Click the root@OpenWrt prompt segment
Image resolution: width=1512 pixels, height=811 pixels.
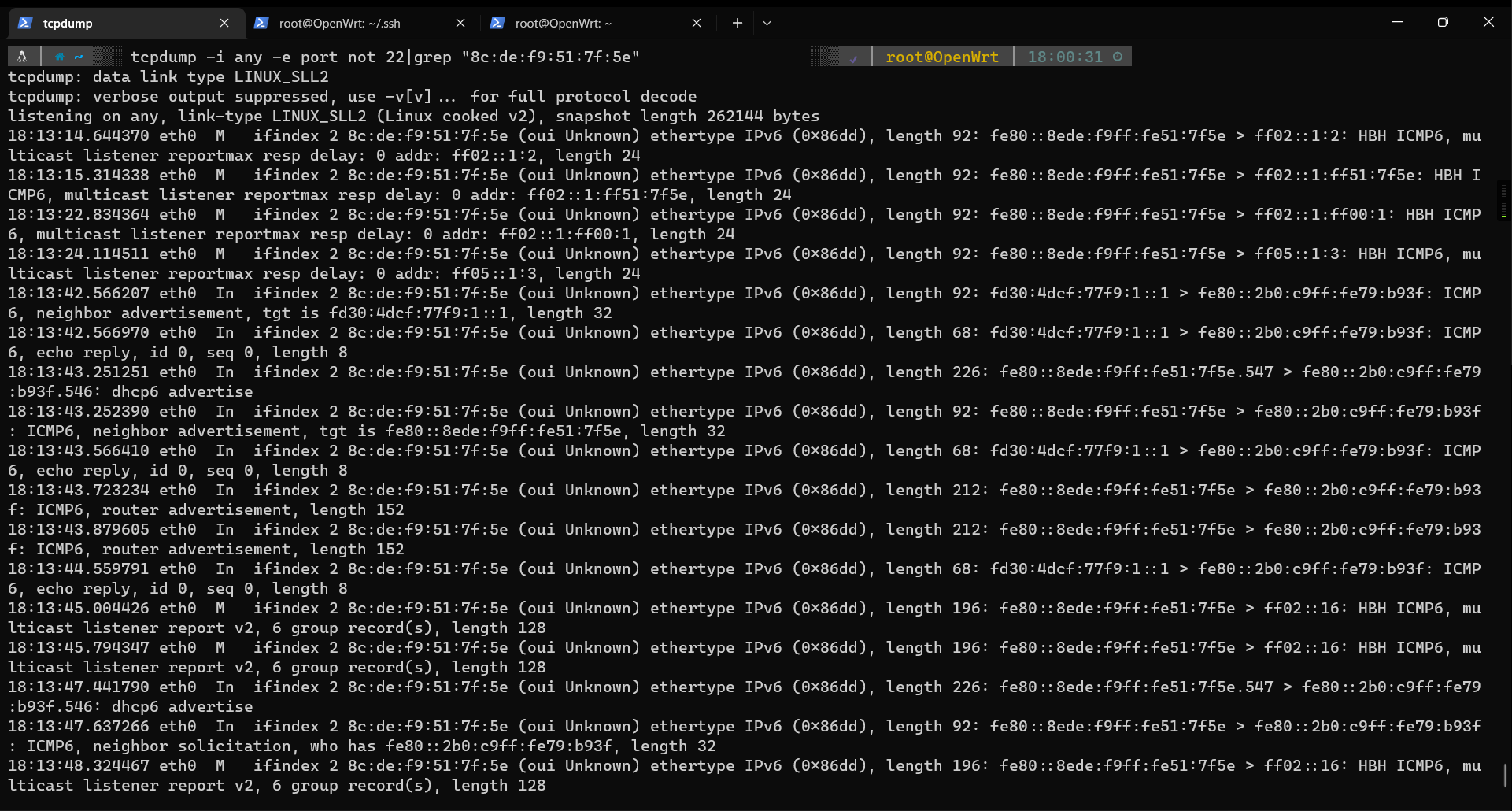tap(942, 57)
